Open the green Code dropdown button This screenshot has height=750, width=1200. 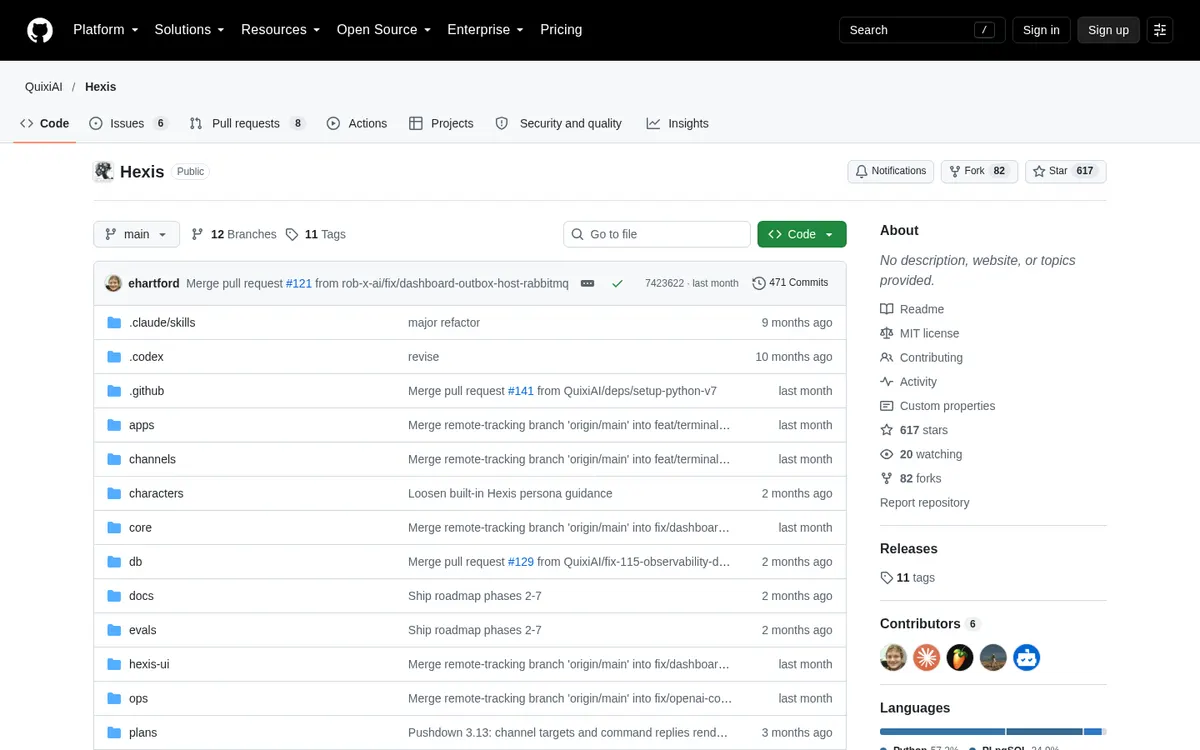[802, 234]
